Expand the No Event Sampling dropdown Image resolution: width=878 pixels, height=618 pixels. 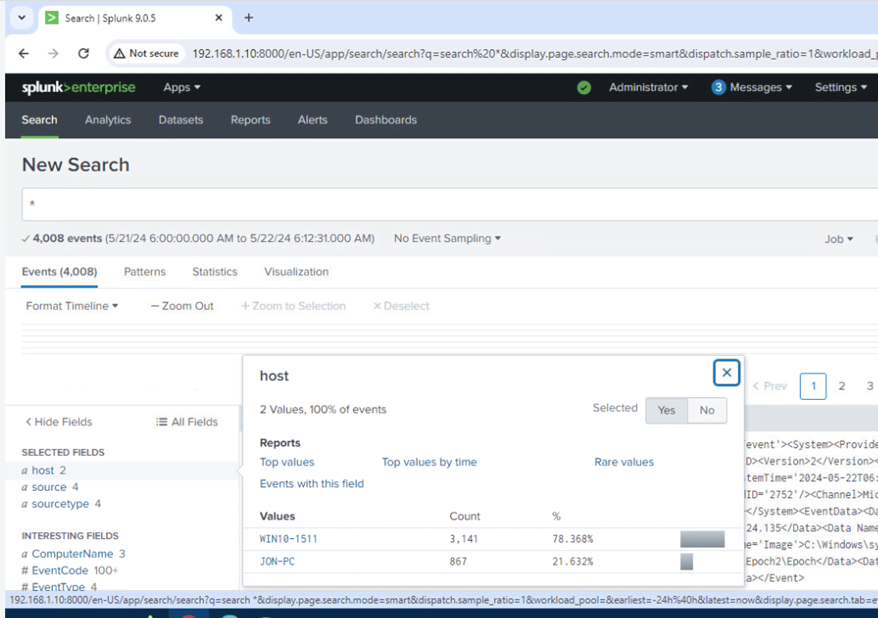click(x=447, y=238)
